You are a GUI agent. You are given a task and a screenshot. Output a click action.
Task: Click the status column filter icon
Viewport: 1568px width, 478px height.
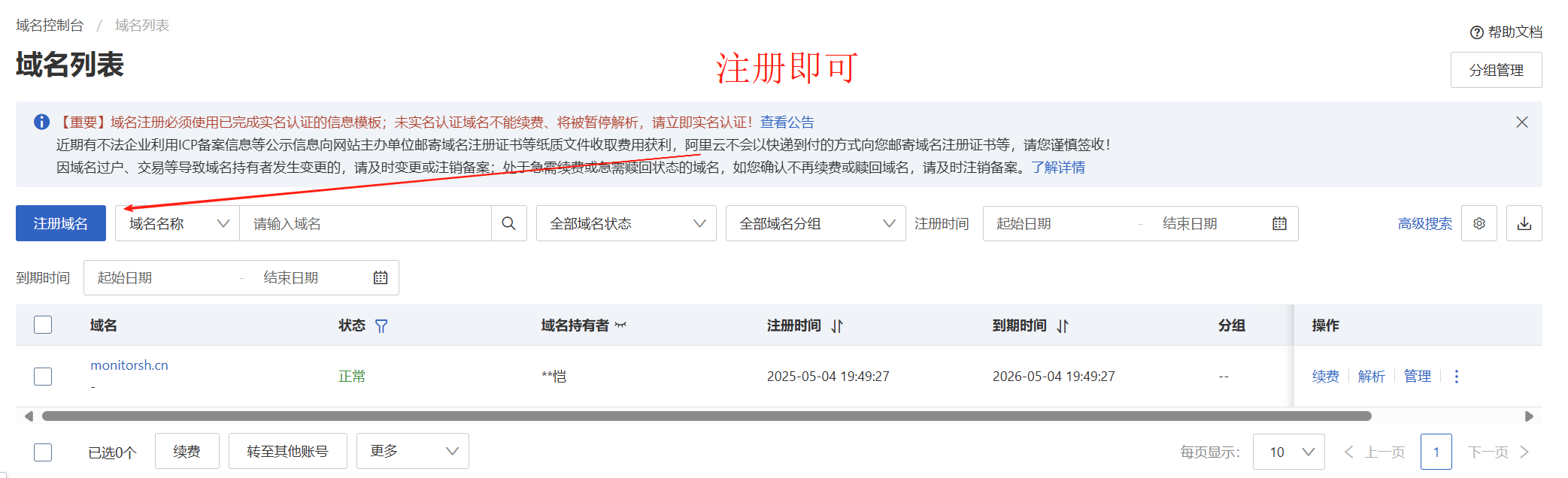click(x=381, y=326)
